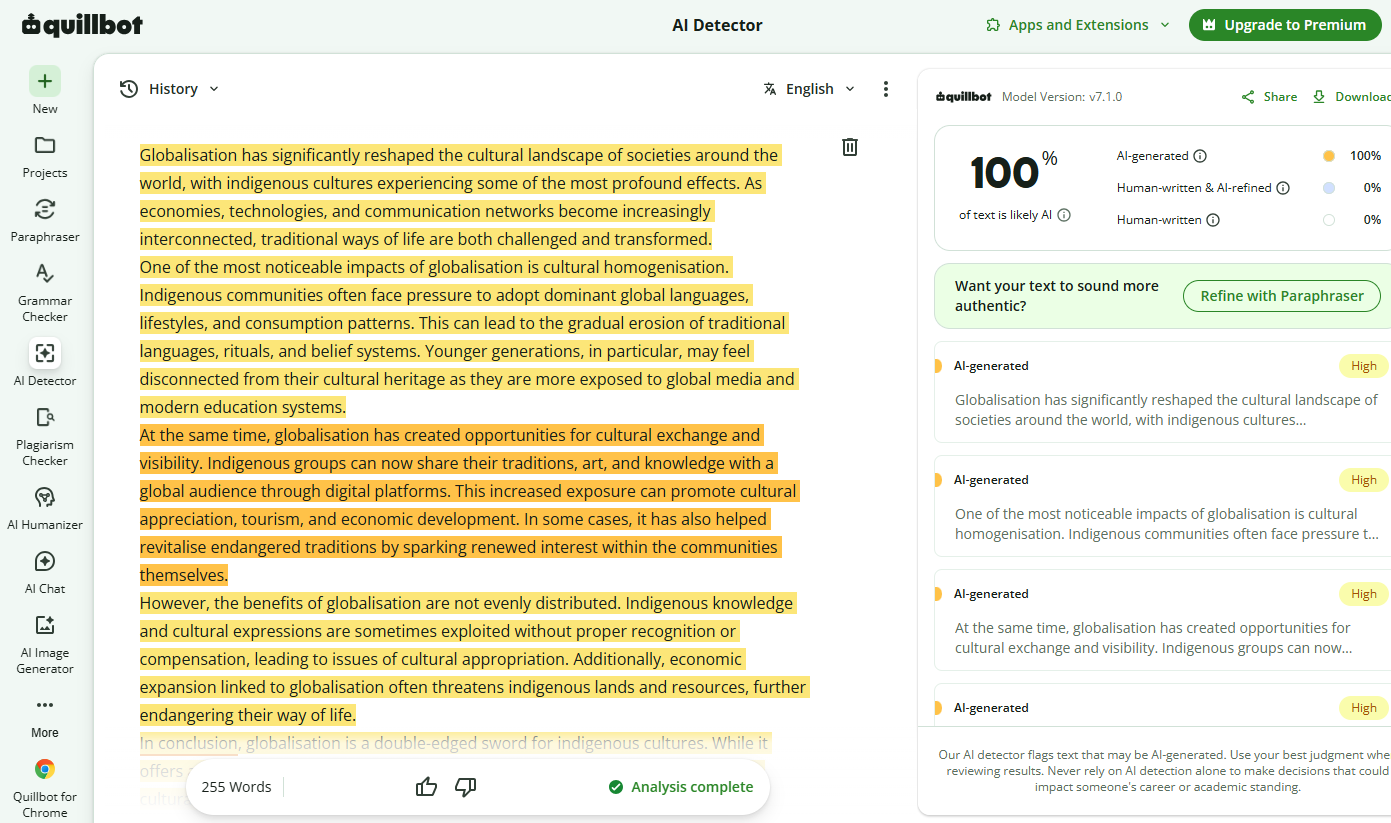The width and height of the screenshot is (1391, 823).
Task: Expand Apps and Extensions menu
Action: click(x=1077, y=25)
